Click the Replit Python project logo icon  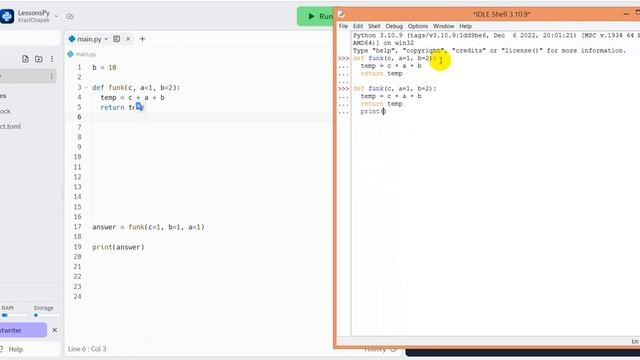(7, 16)
